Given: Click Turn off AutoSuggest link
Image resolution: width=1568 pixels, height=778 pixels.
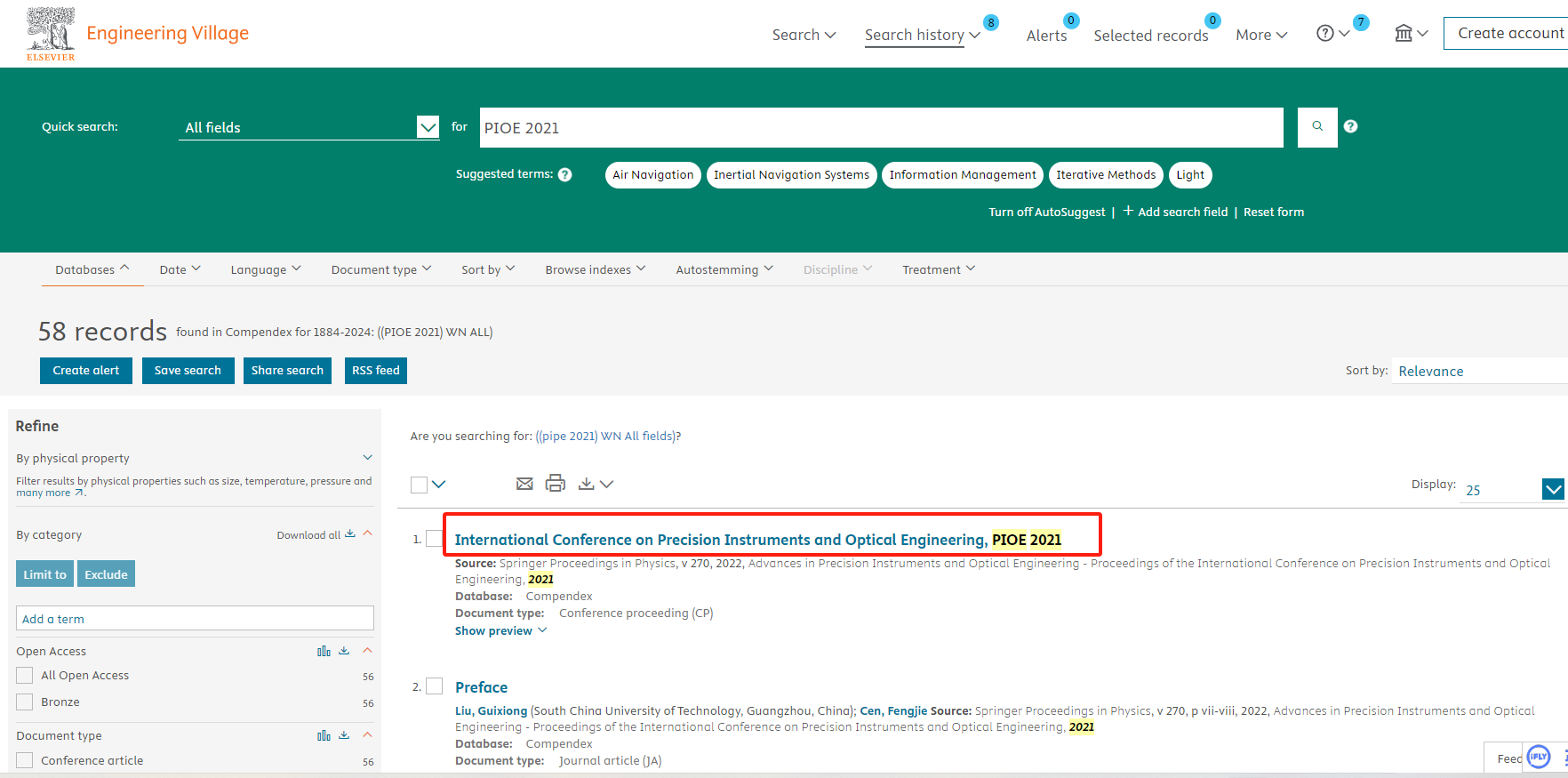Looking at the screenshot, I should pyautogui.click(x=1047, y=212).
